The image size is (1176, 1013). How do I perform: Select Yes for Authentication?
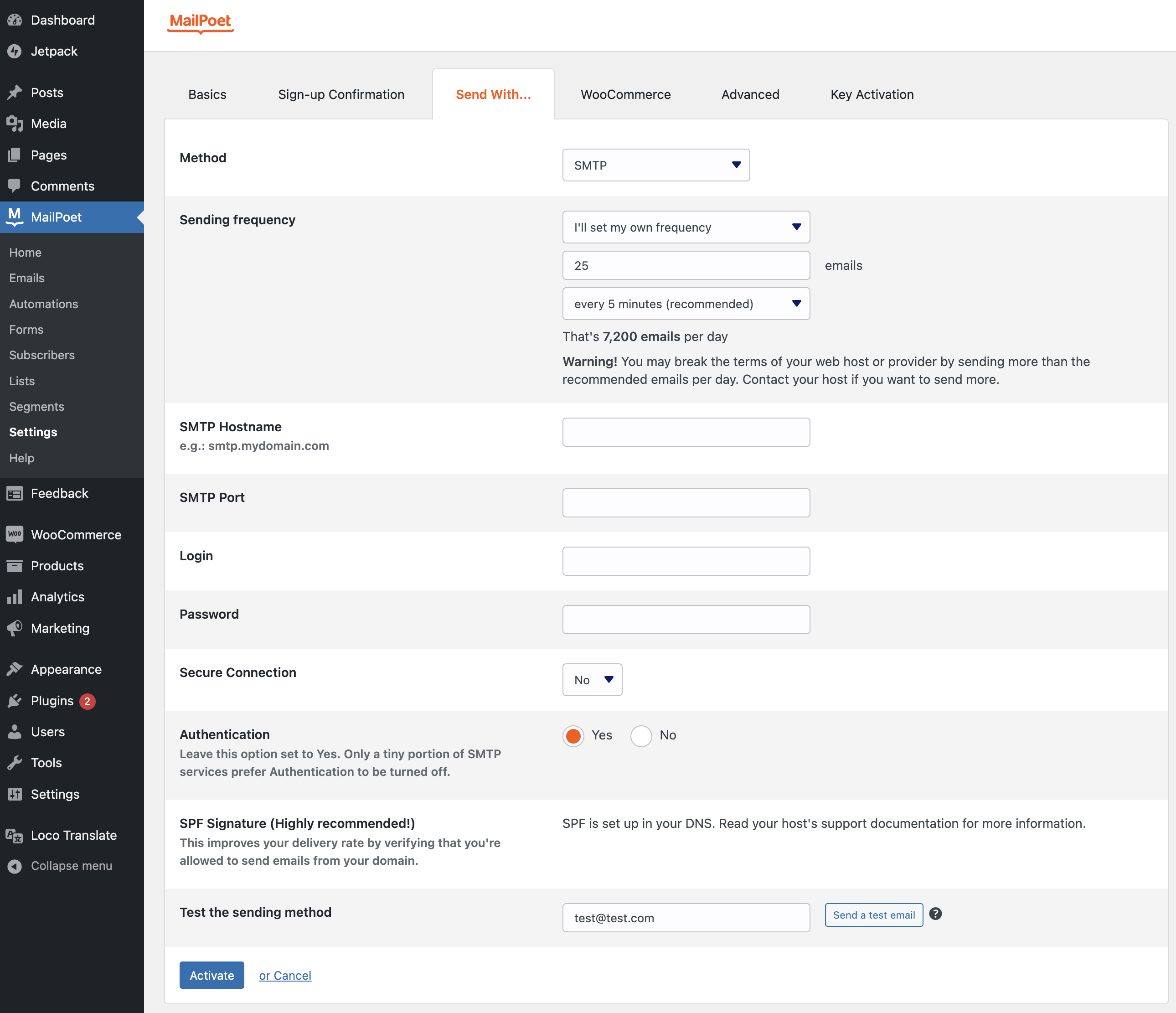click(x=573, y=735)
